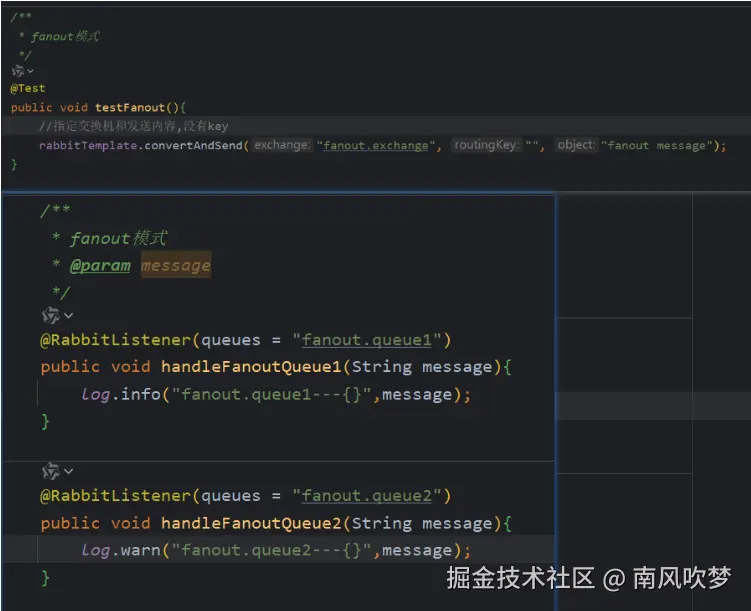Click the @param Javadoc tag
The width and height of the screenshot is (751, 611).
100,265
